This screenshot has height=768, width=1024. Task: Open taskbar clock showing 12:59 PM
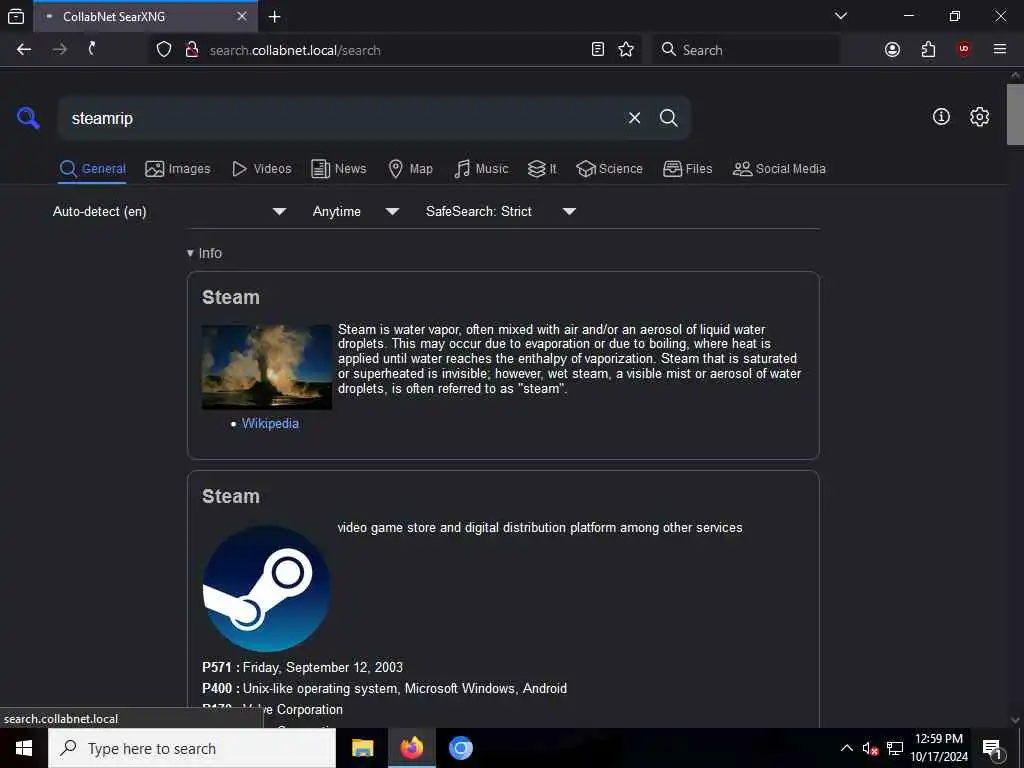[x=939, y=748]
